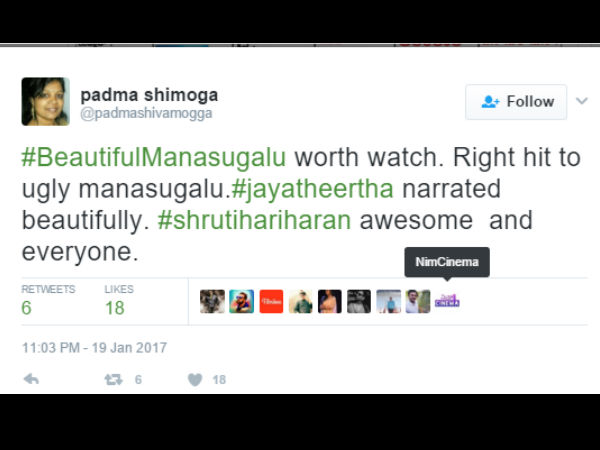Viewport: 600px width, 450px height.
Task: Expand the chevron menu next to Follow
Action: point(582,101)
